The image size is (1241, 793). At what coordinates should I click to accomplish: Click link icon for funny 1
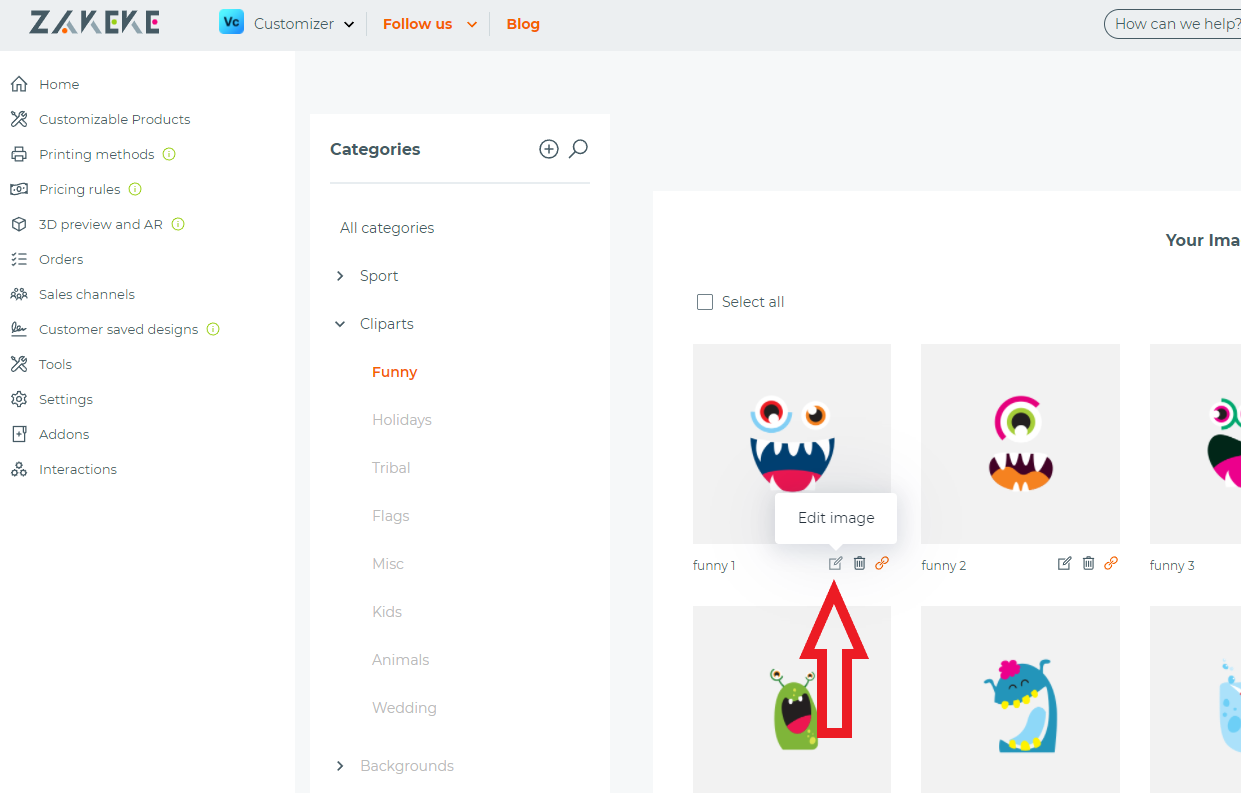pyautogui.click(x=882, y=564)
